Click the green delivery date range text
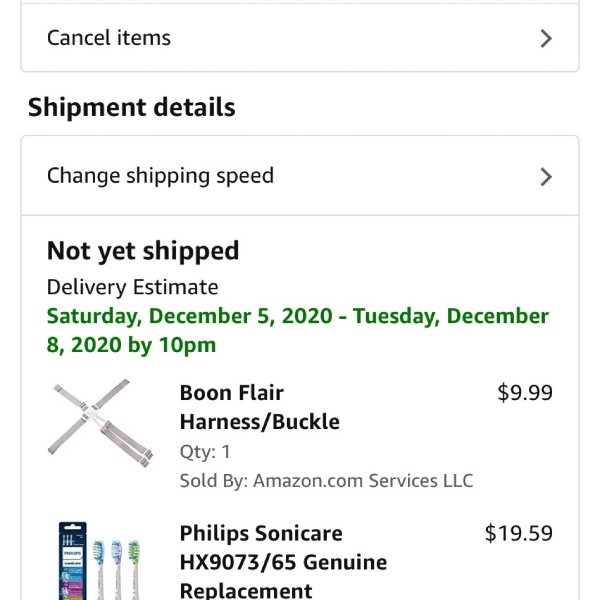 (298, 330)
